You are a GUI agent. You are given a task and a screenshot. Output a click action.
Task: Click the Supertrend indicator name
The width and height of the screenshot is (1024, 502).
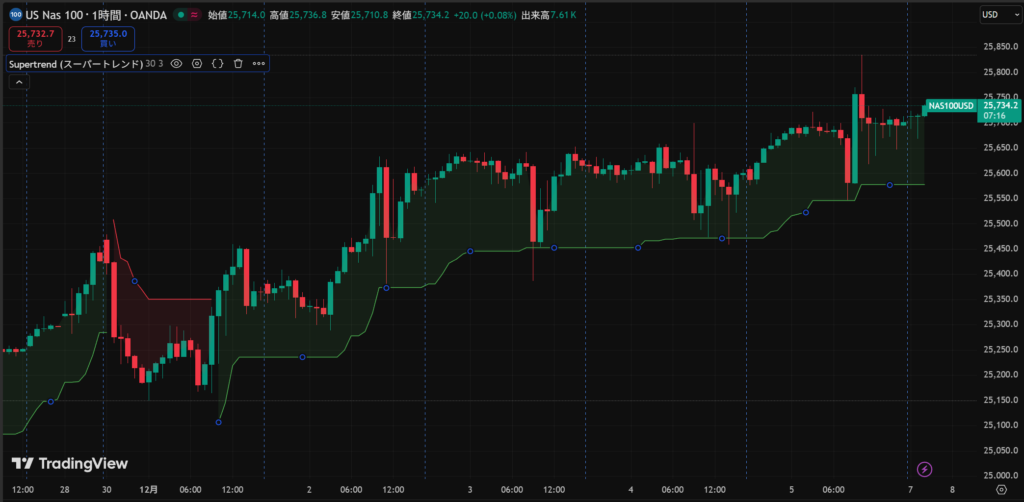(x=75, y=63)
